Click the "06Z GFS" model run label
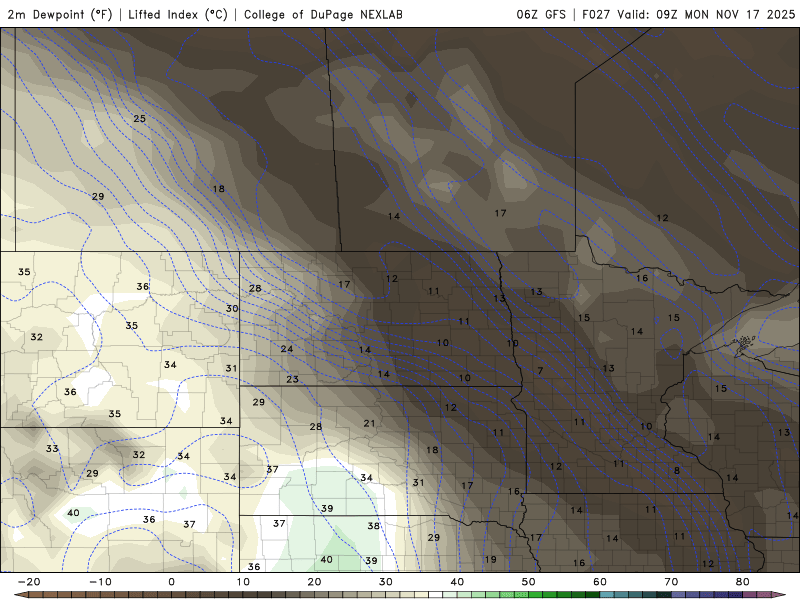Viewport: 800px width, 600px height. click(x=541, y=14)
